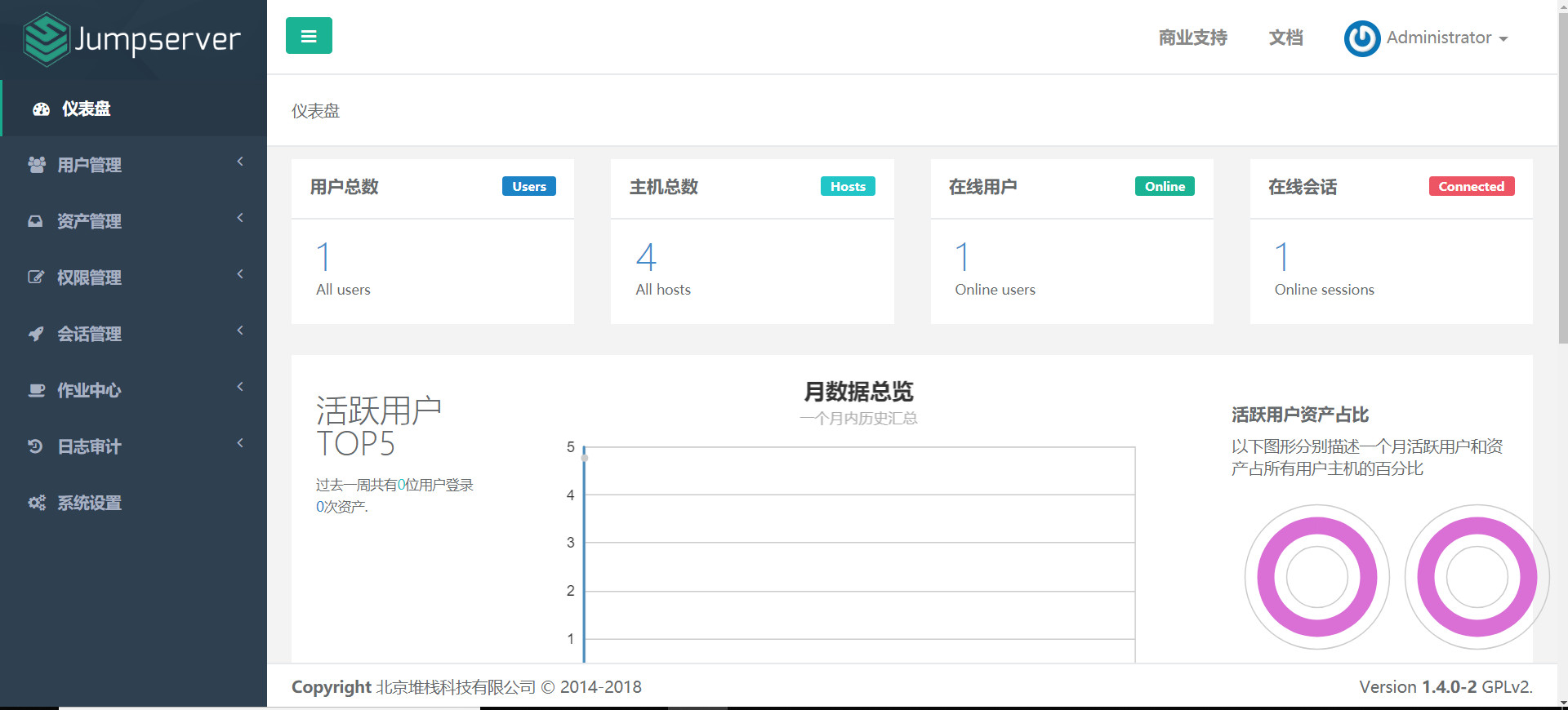This screenshot has height=710, width=1568.
Task: Open the 权限管理 menu
Action: [x=134, y=277]
